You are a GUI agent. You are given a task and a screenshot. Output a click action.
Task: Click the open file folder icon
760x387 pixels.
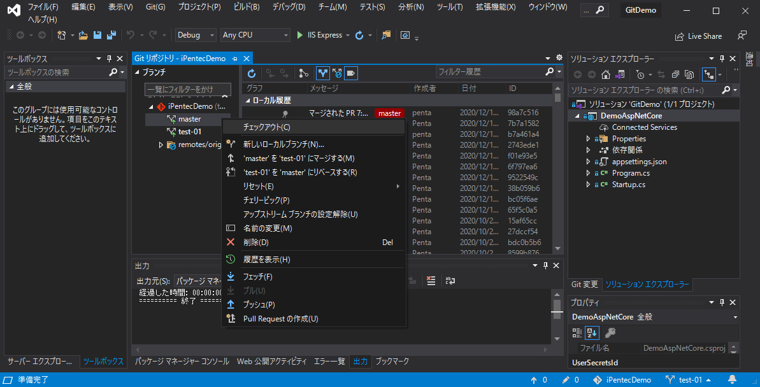tap(83, 35)
